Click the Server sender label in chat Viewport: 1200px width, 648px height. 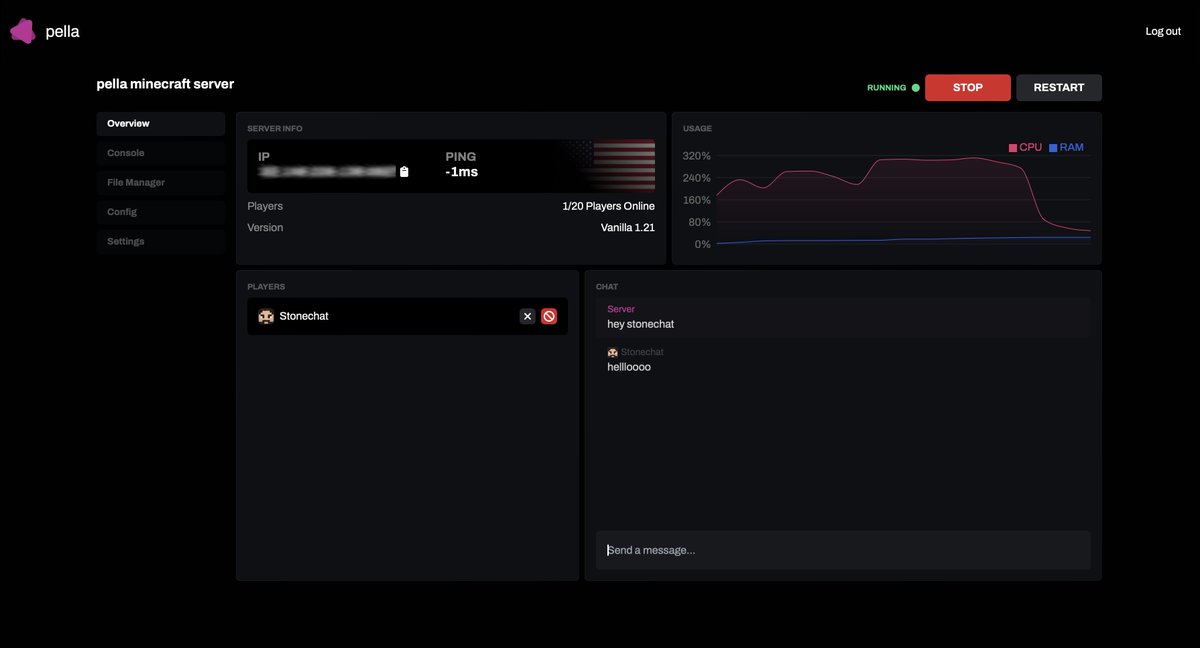pos(621,309)
